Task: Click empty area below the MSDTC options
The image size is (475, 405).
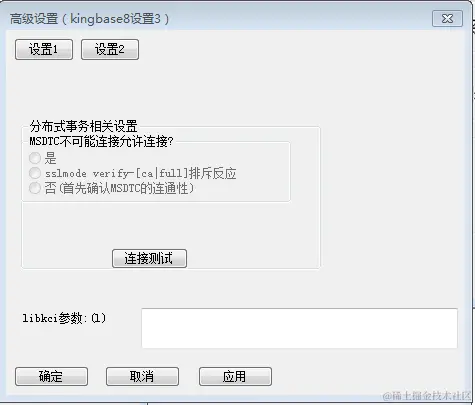Action: pyautogui.click(x=170, y=225)
